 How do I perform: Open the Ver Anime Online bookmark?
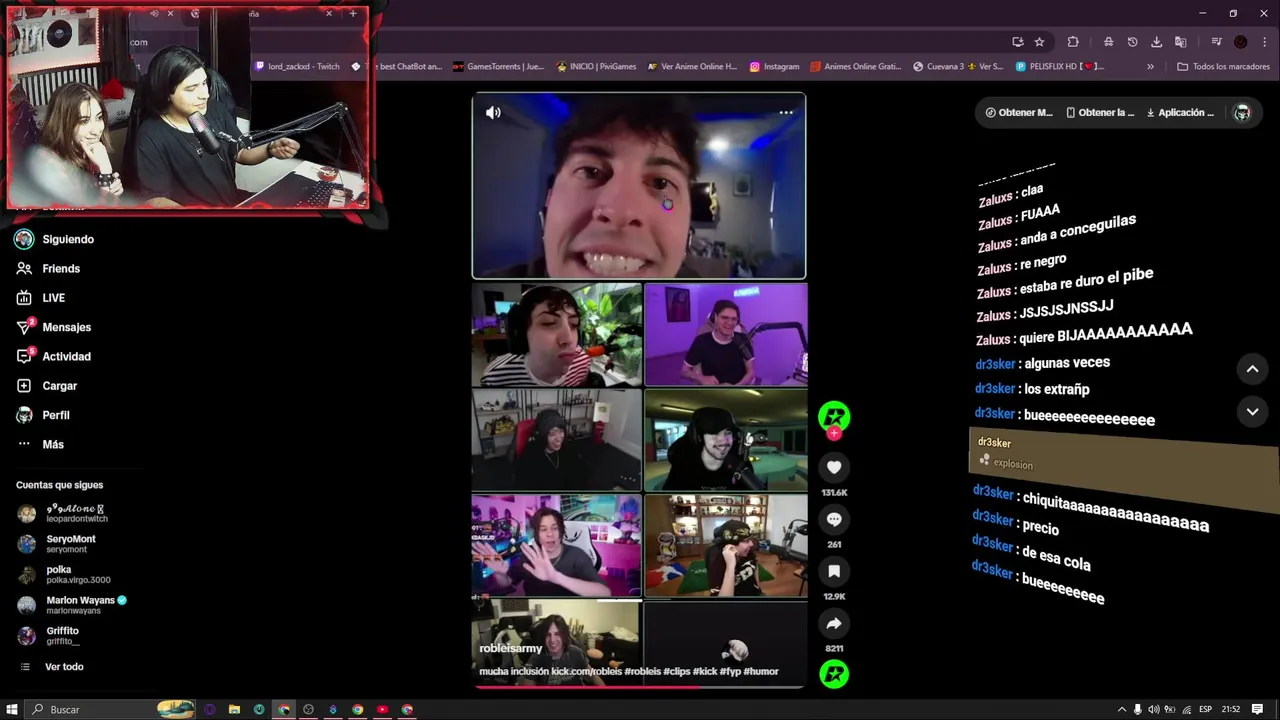pos(692,67)
